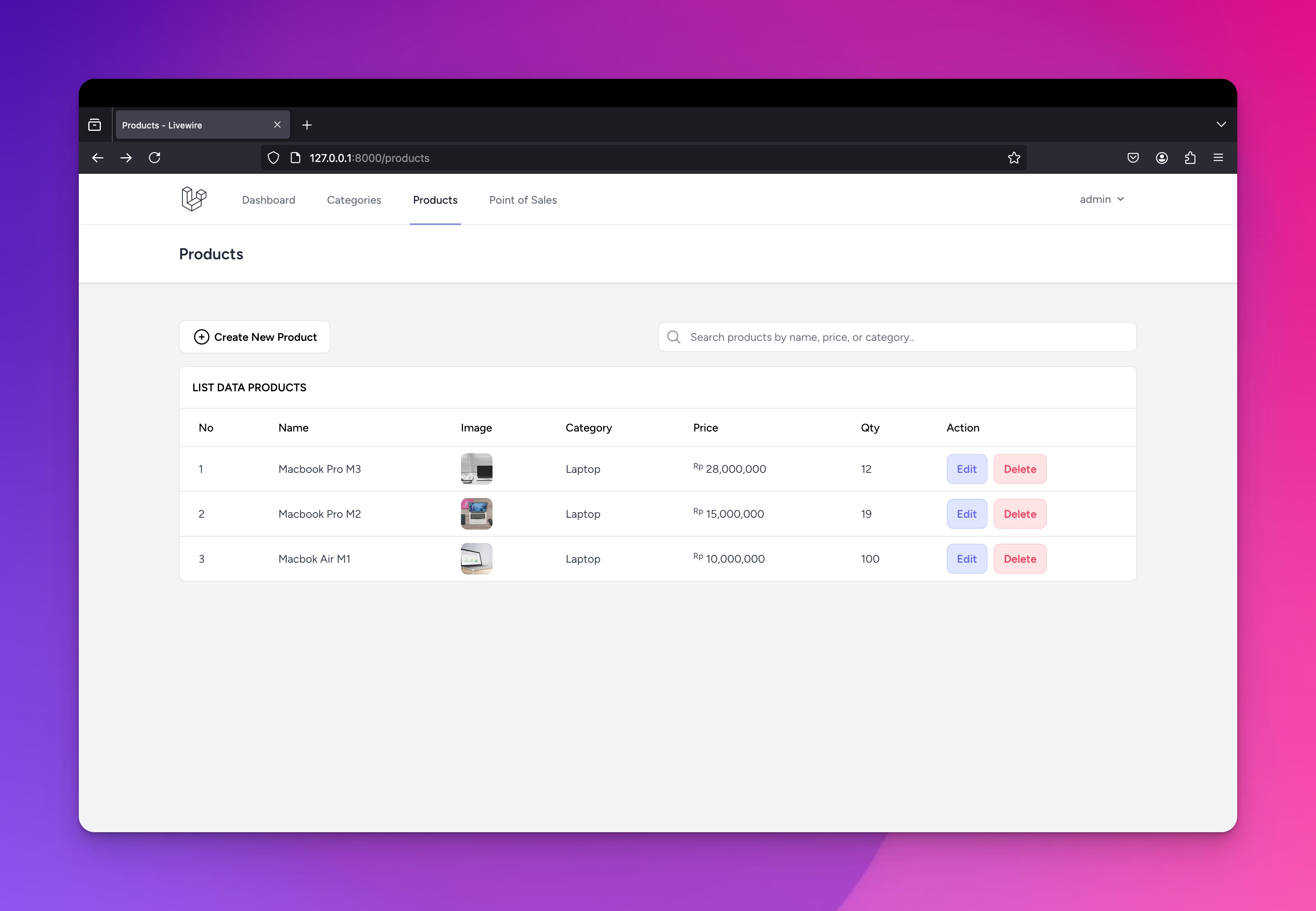Viewport: 1316px width, 911px height.
Task: Click Create New Product button
Action: click(x=255, y=337)
